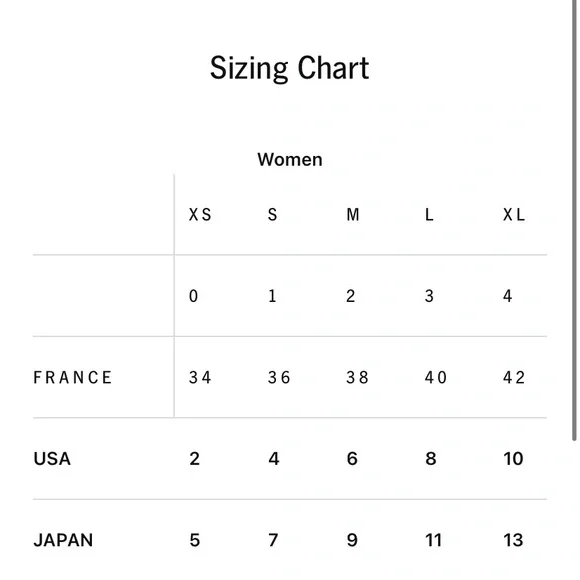
Task: Click the L column header
Action: 429,215
